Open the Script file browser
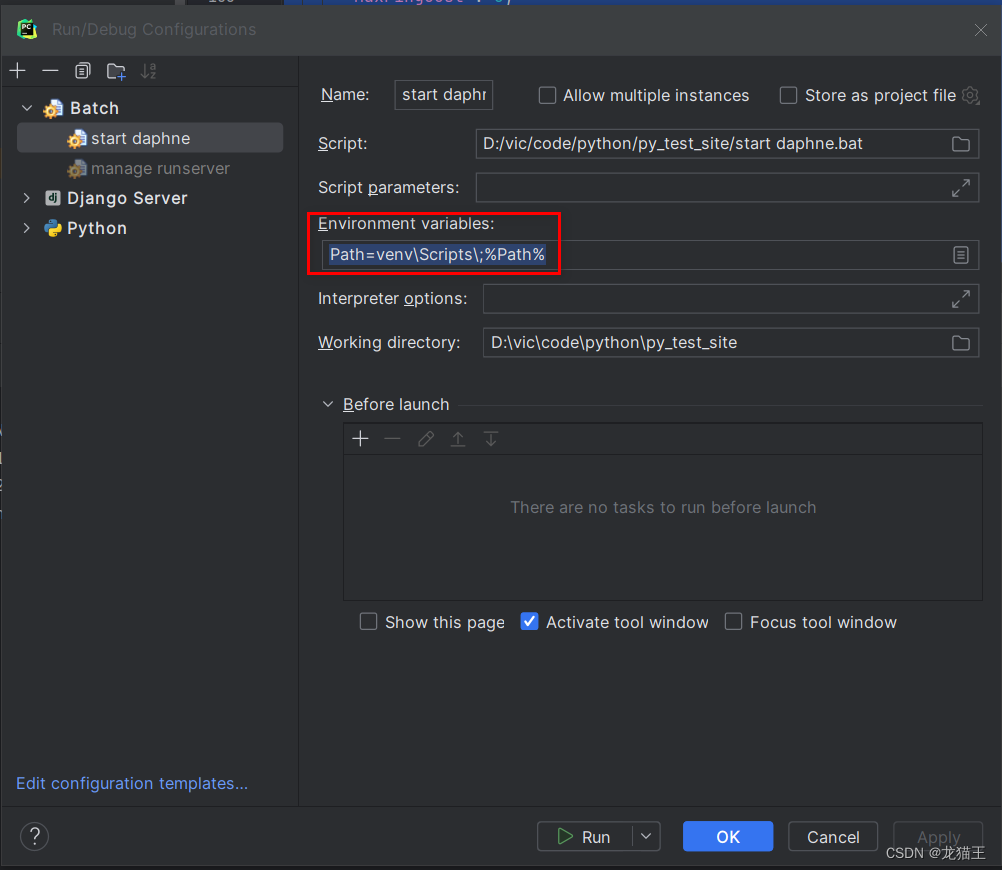This screenshot has width=1002, height=870. [x=960, y=143]
